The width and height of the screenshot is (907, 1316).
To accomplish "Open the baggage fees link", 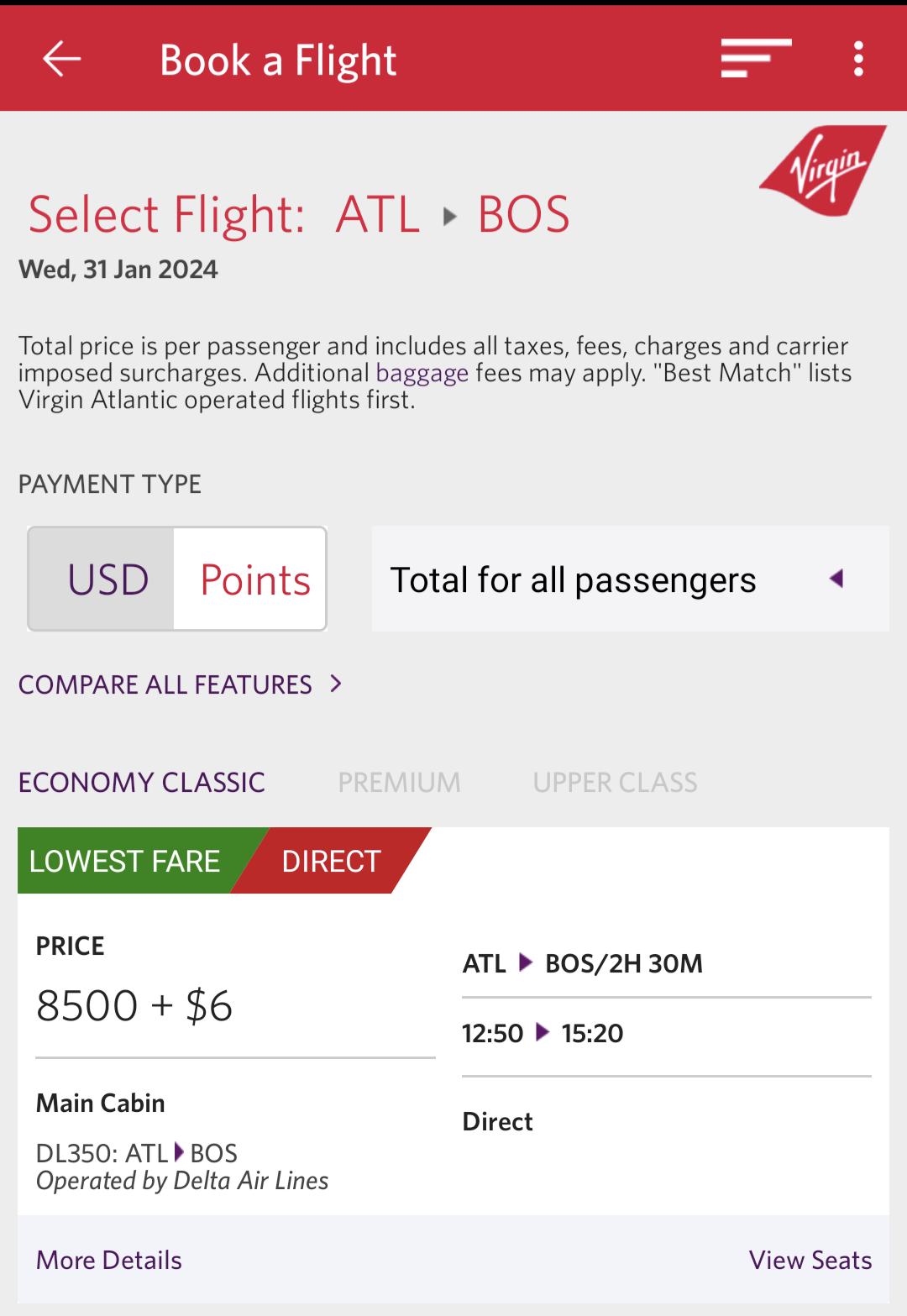I will [422, 373].
